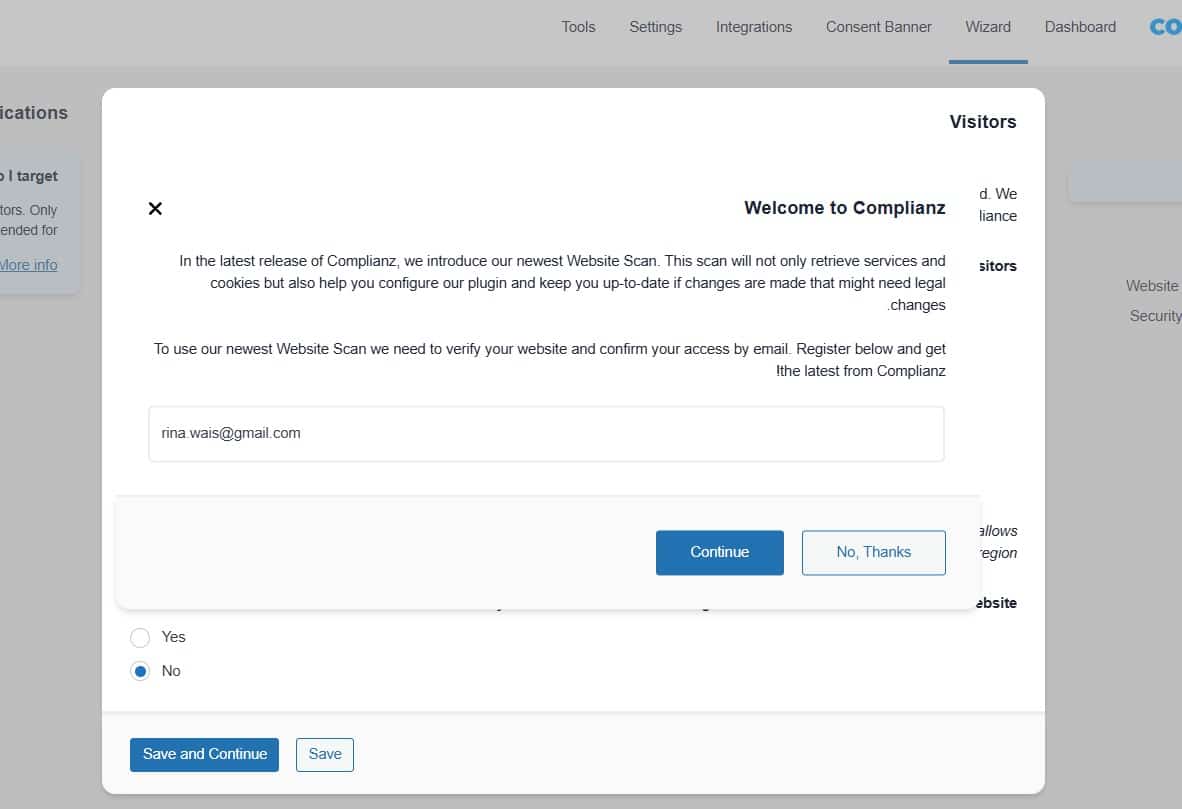Image resolution: width=1182 pixels, height=809 pixels.
Task: Click the Website item in right sidebar
Action: tap(1151, 287)
